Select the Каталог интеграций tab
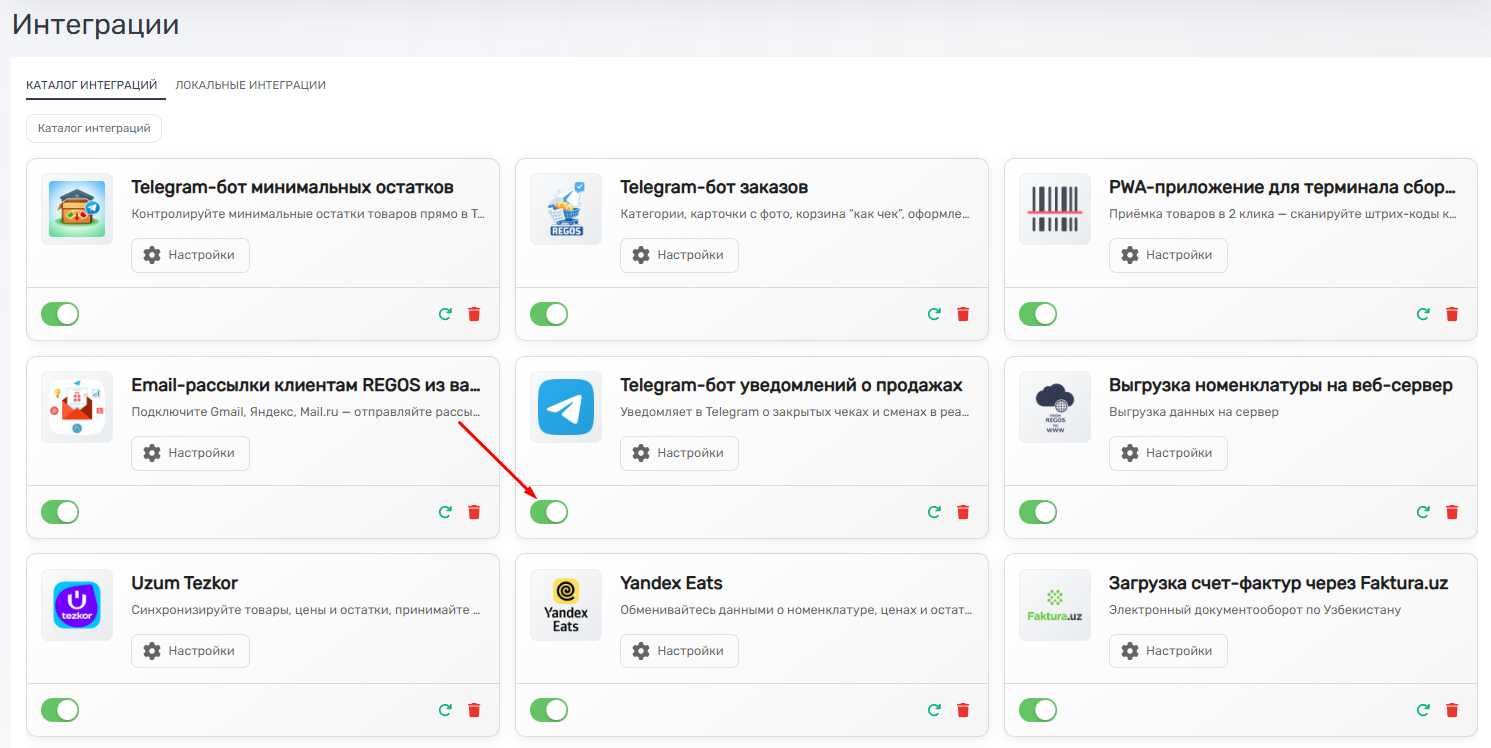The image size is (1491, 748). pos(92,85)
